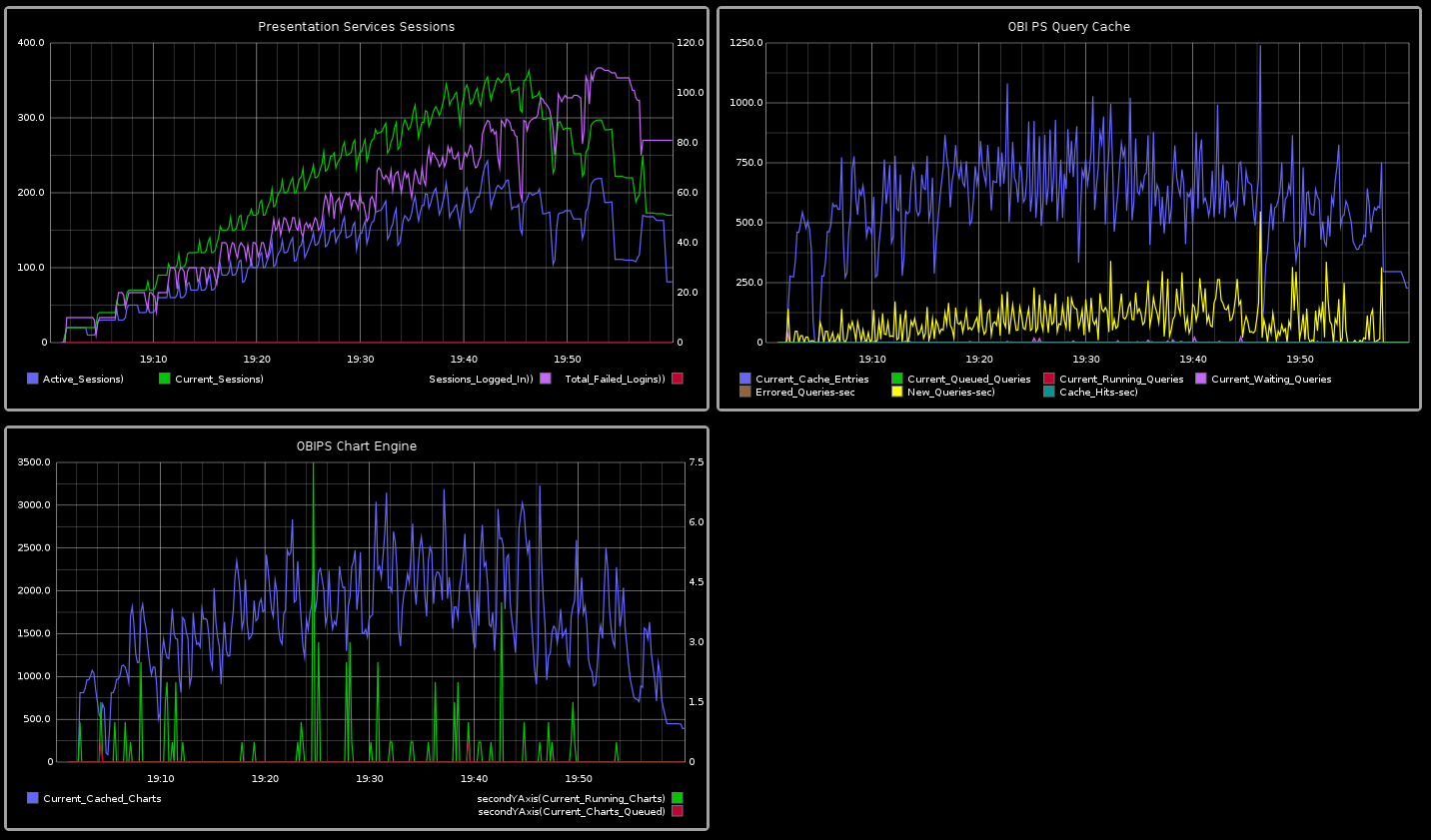Click the OBIPS Chart Engine title
The height and width of the screenshot is (840, 1431).
[357, 446]
